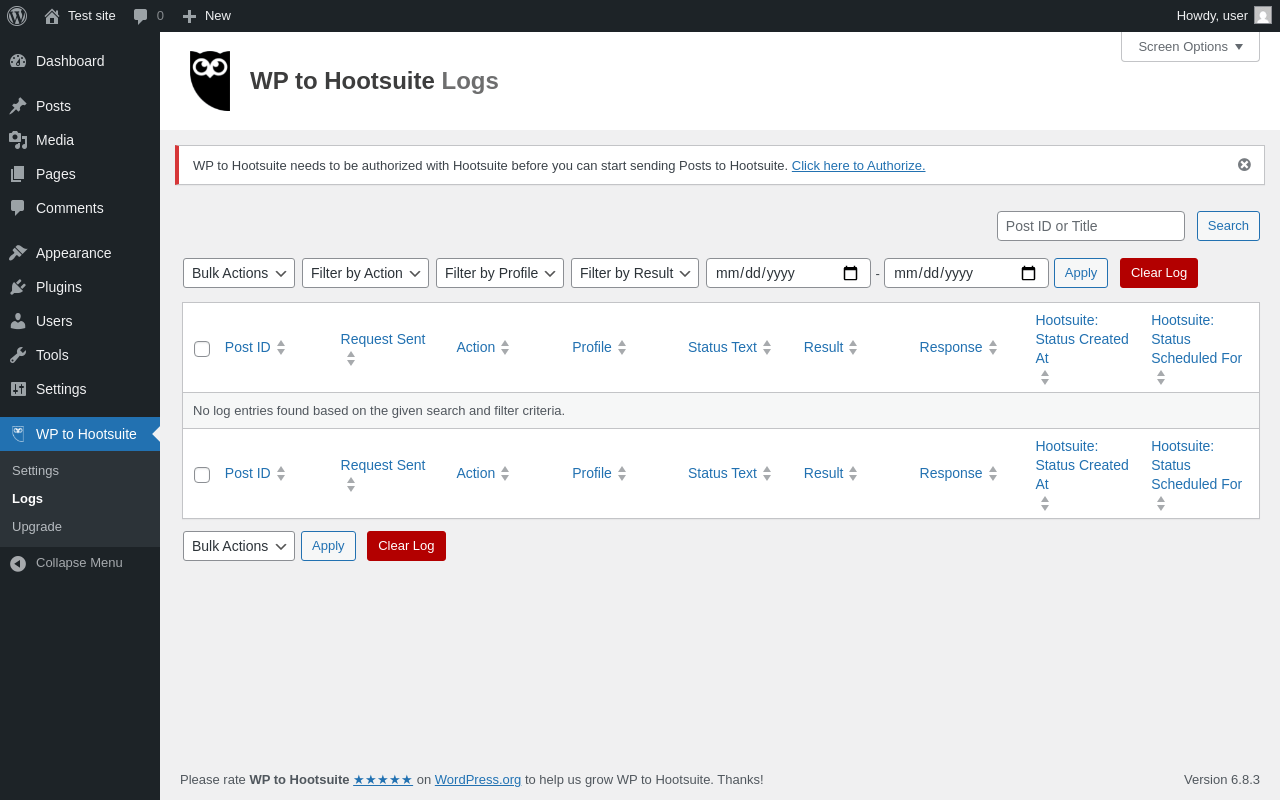Viewport: 1280px width, 800px height.
Task: Click the Tools wrench icon
Action: (18, 355)
